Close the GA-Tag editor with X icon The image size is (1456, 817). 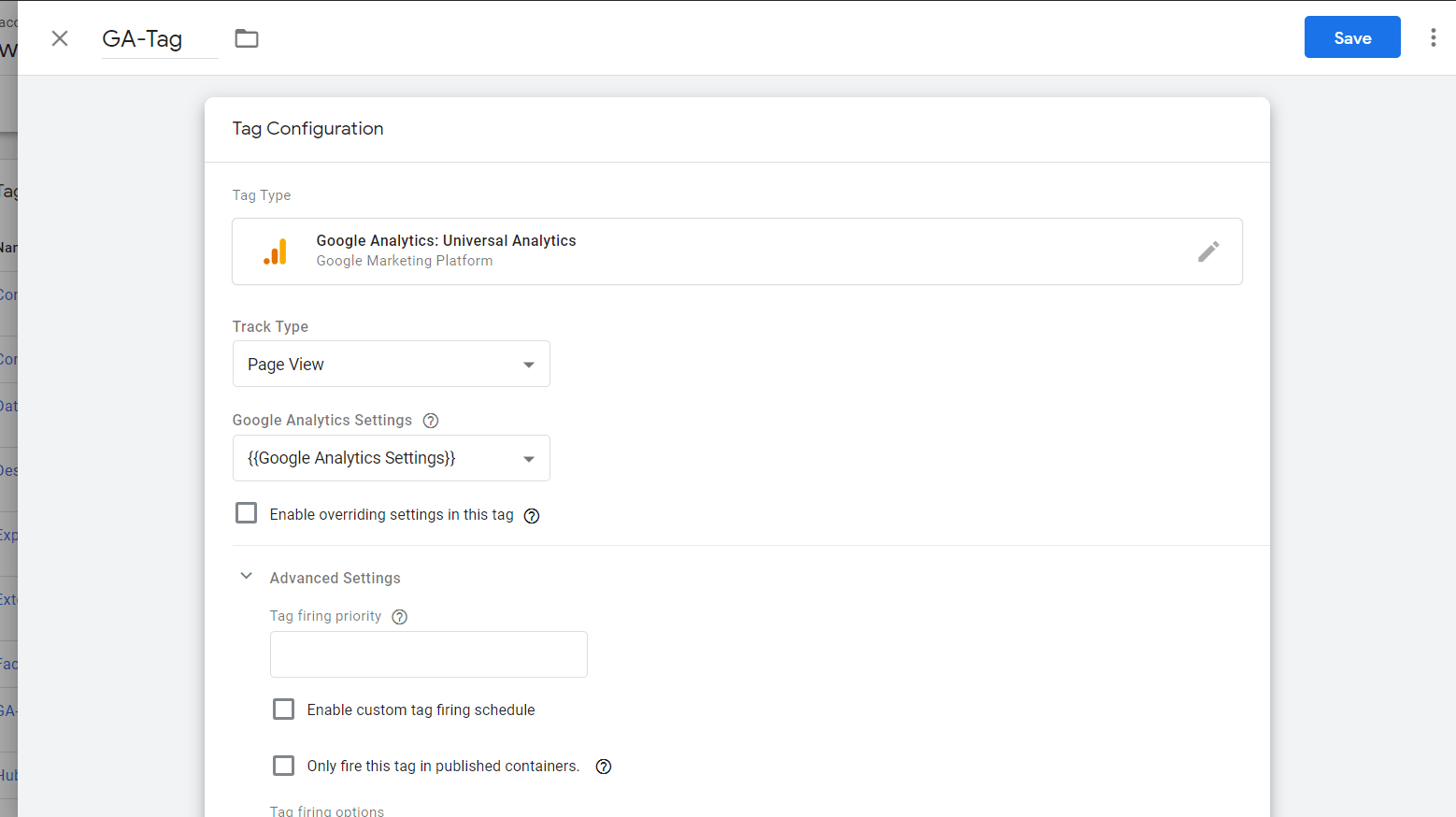pos(60,38)
